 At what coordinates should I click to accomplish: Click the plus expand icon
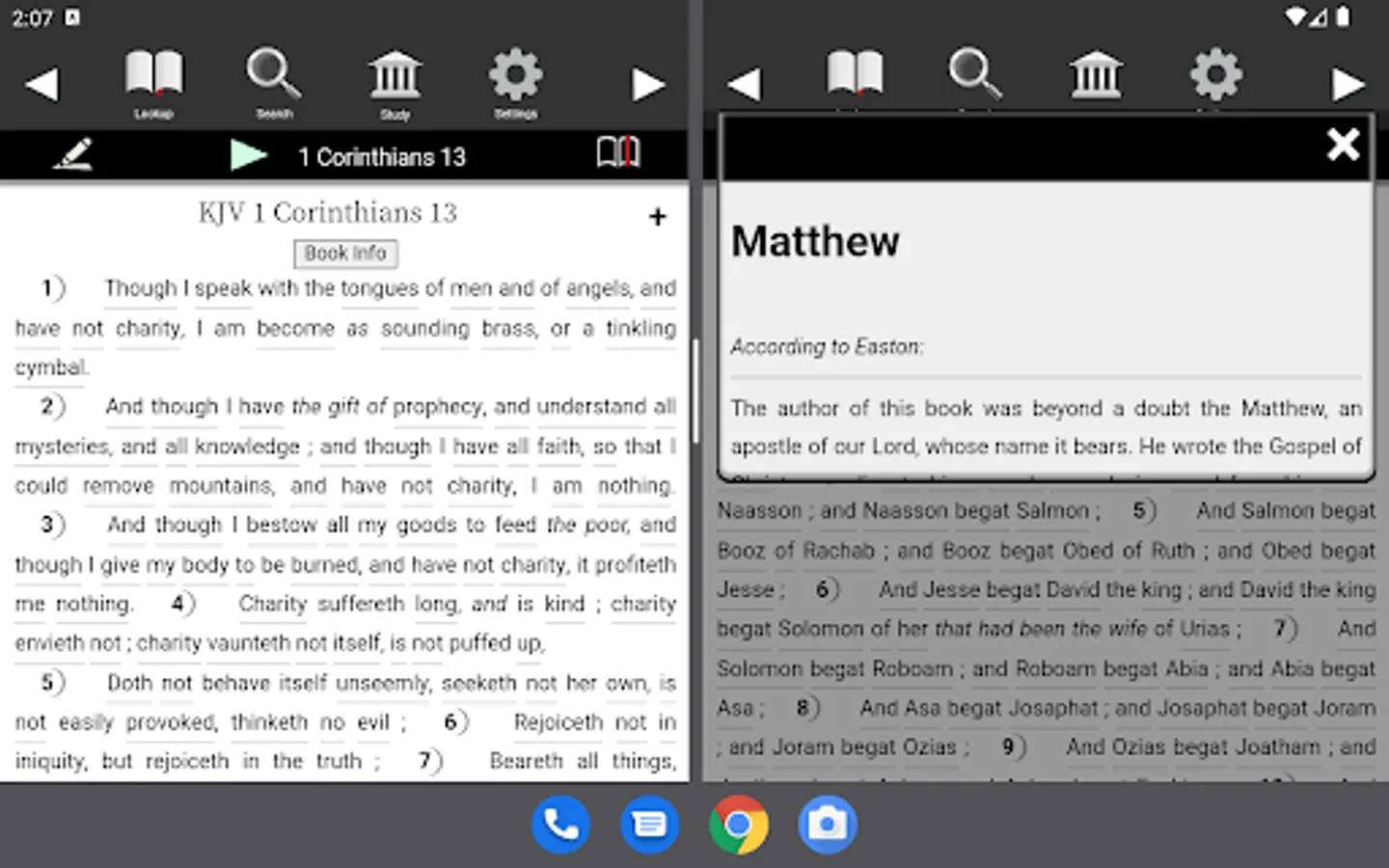(x=658, y=216)
